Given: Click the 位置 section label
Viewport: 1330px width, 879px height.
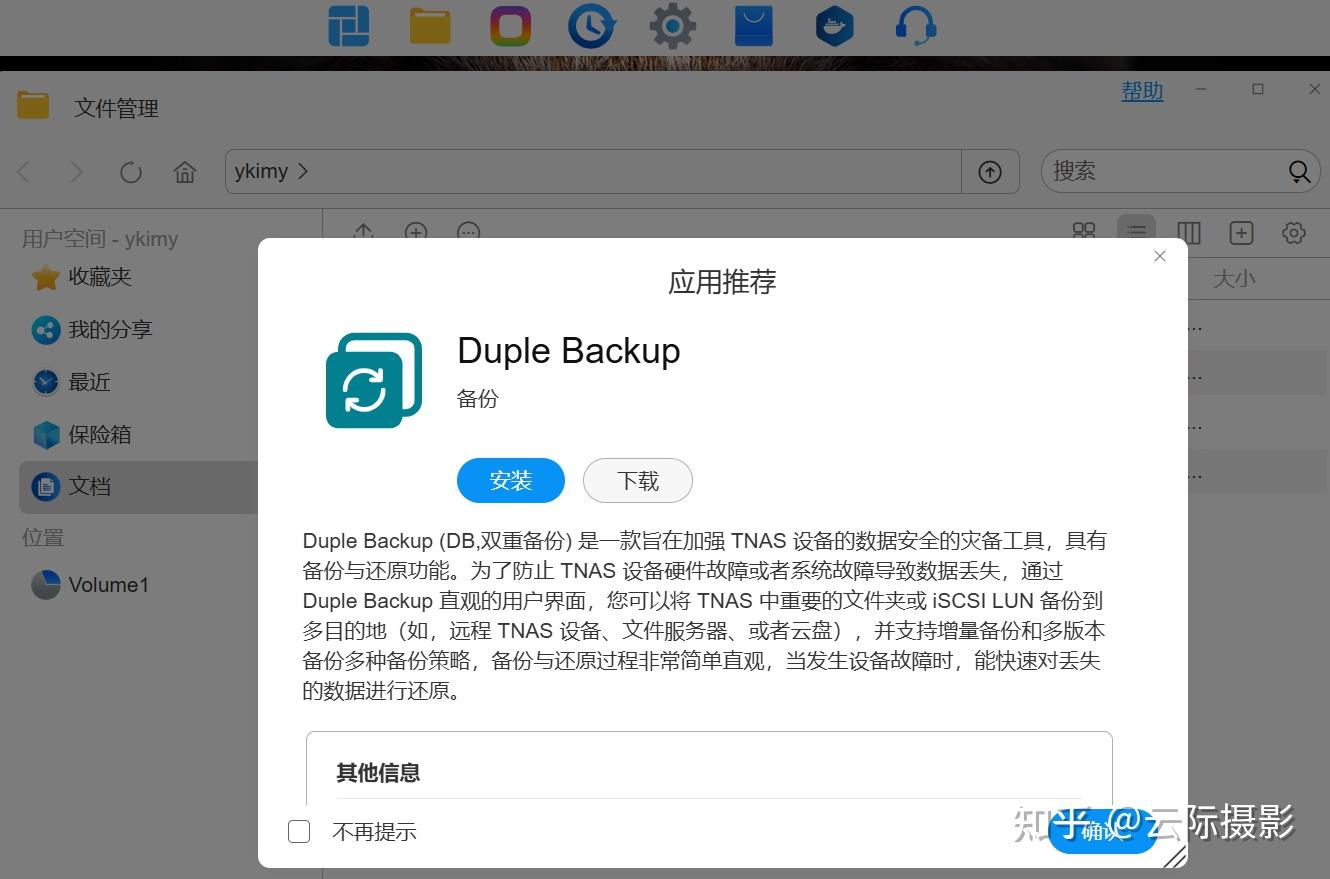Looking at the screenshot, I should click(43, 538).
